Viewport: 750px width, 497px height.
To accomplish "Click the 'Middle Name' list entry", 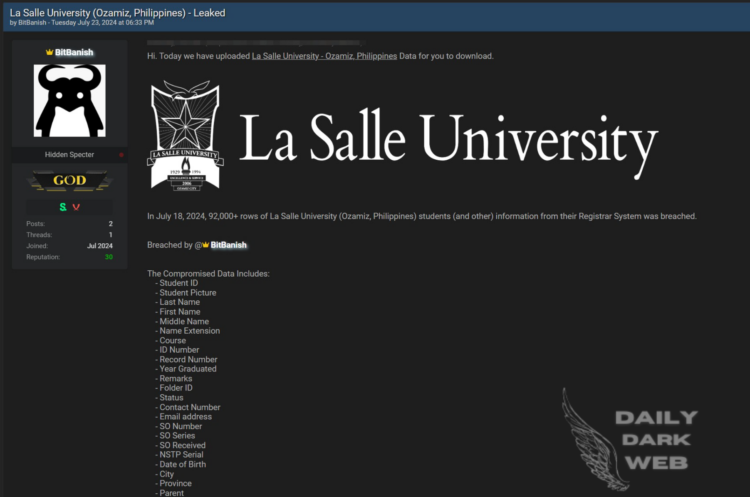I will coord(182,321).
